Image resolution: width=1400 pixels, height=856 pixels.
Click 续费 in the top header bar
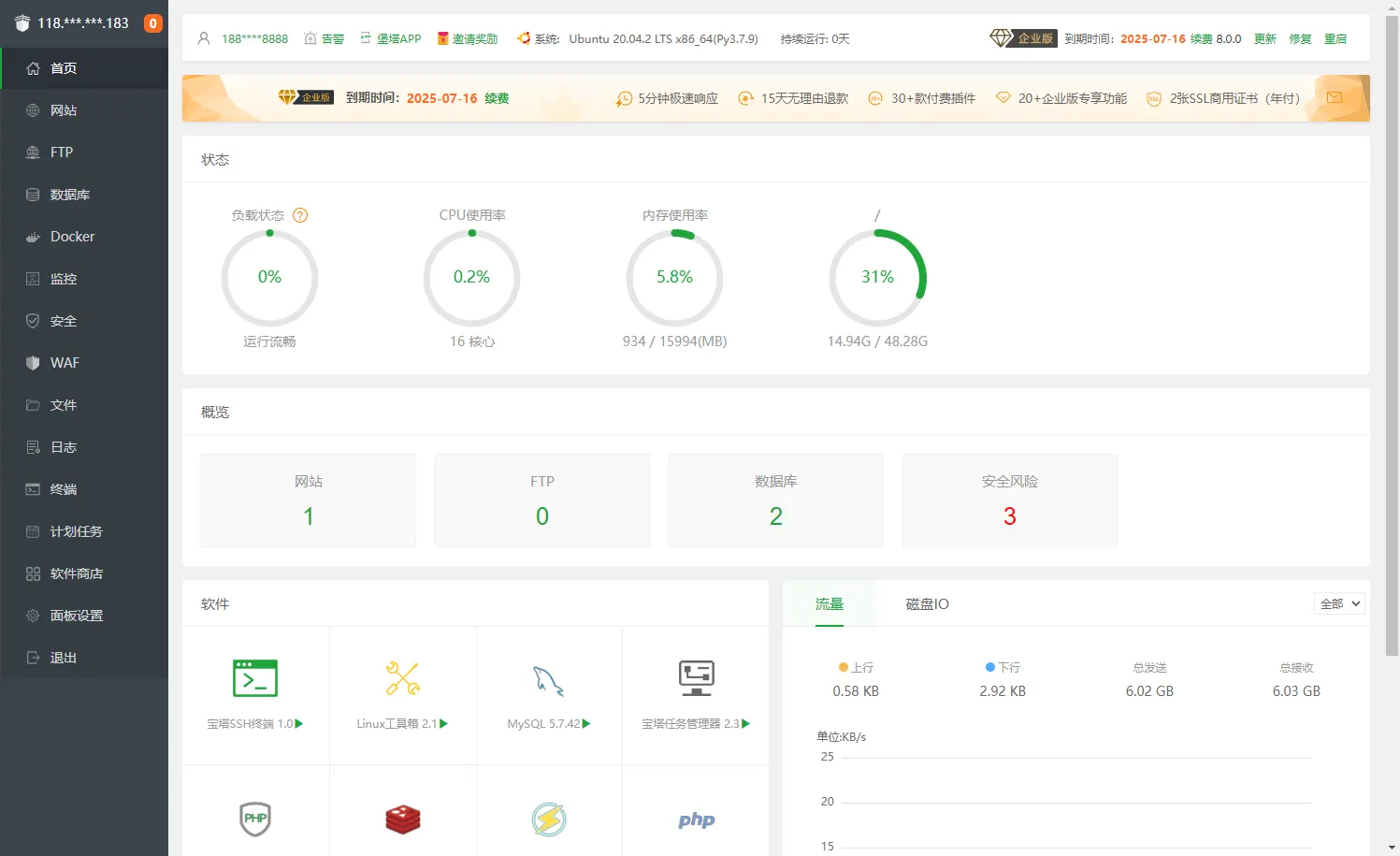click(1201, 39)
